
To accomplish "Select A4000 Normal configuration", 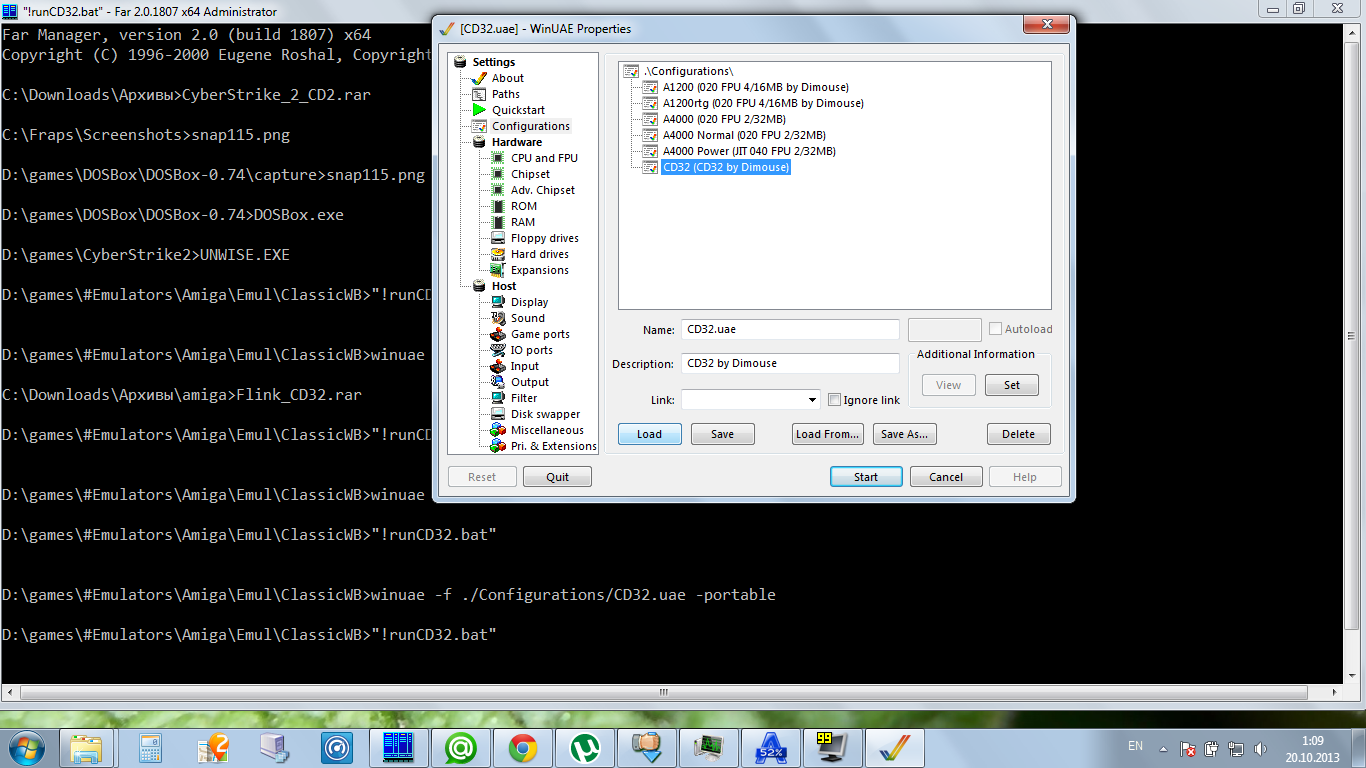I will (x=744, y=135).
